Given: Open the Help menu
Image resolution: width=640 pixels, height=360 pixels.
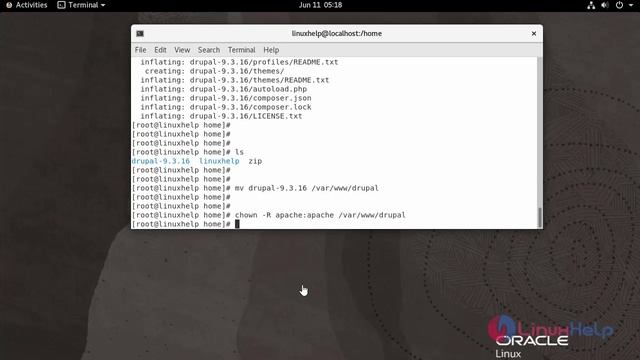Looking at the screenshot, I should coord(271,50).
